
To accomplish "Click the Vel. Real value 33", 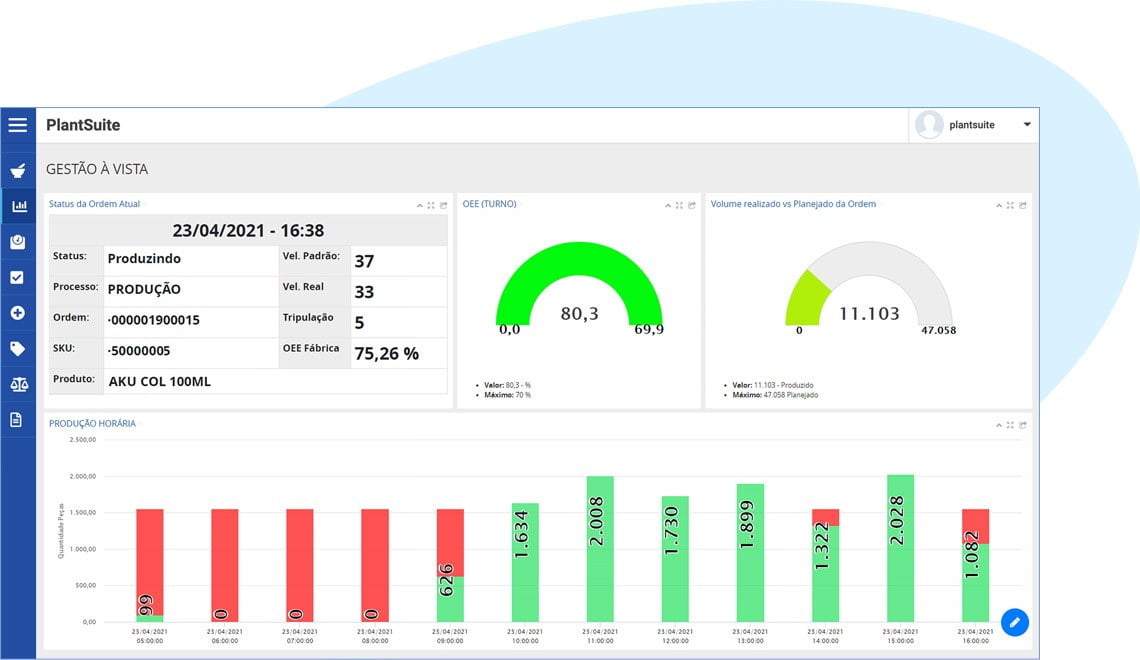I will pos(364,291).
